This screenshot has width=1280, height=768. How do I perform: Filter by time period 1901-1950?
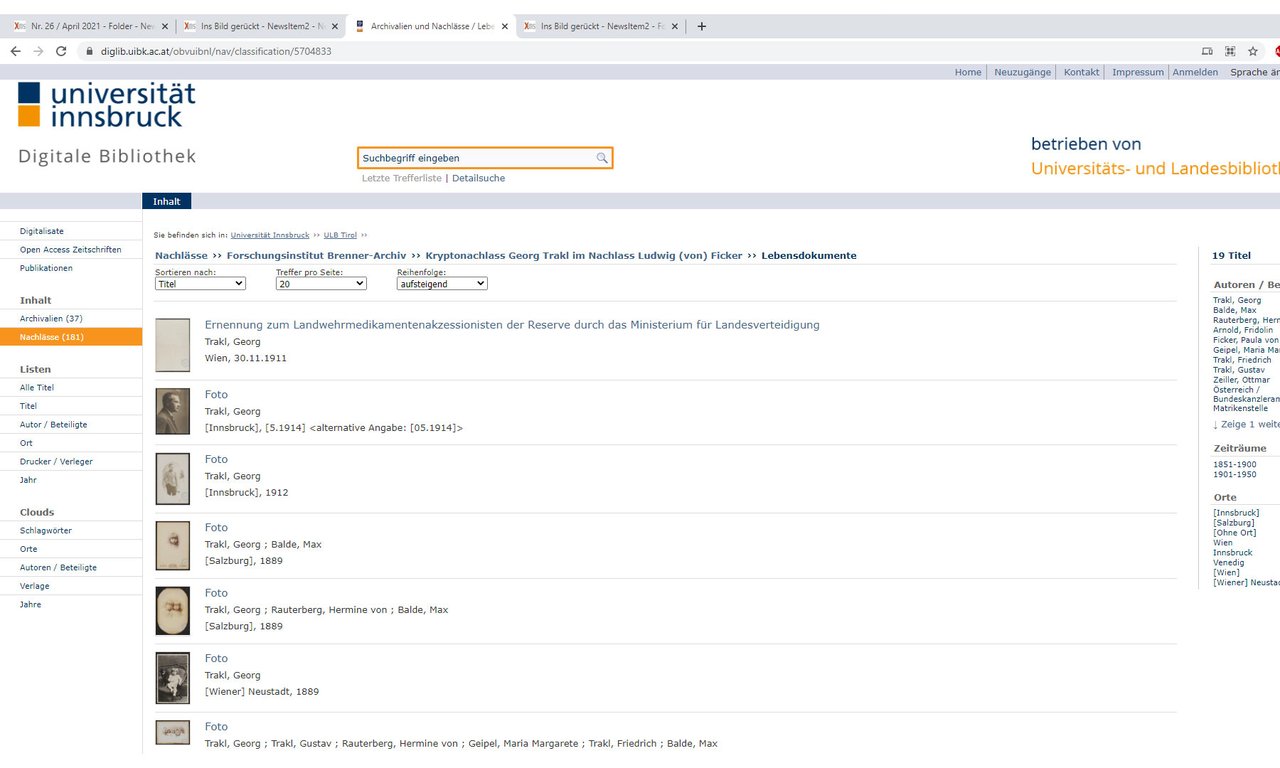click(x=1235, y=474)
